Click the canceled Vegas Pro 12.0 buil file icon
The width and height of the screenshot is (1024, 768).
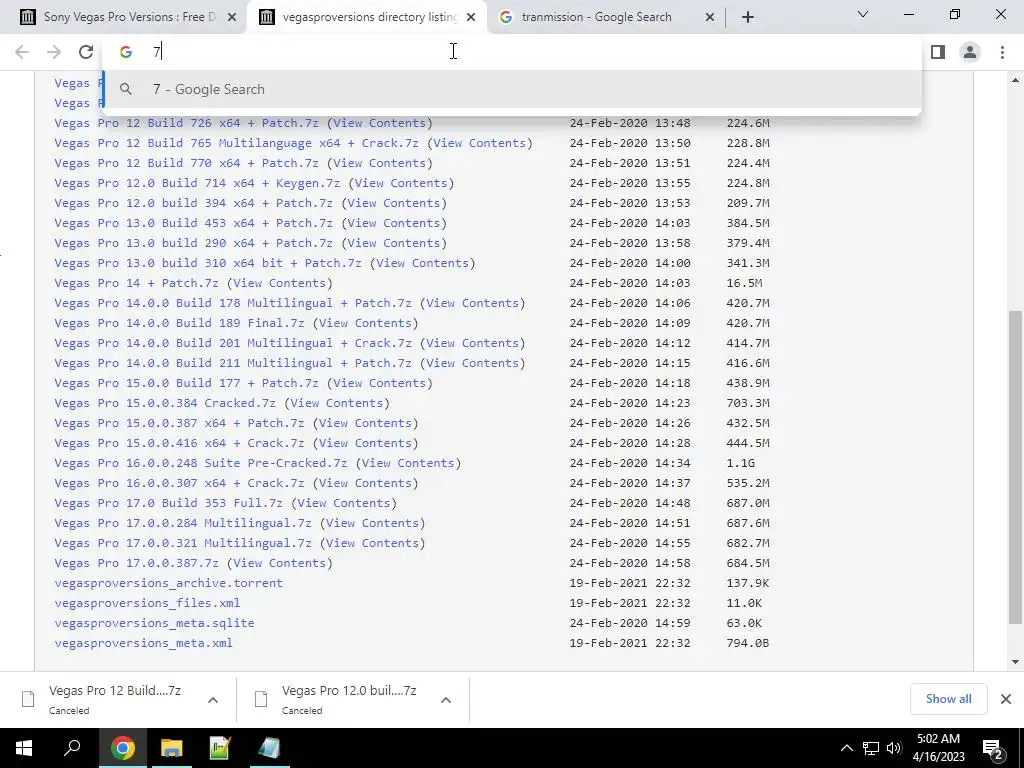261,699
